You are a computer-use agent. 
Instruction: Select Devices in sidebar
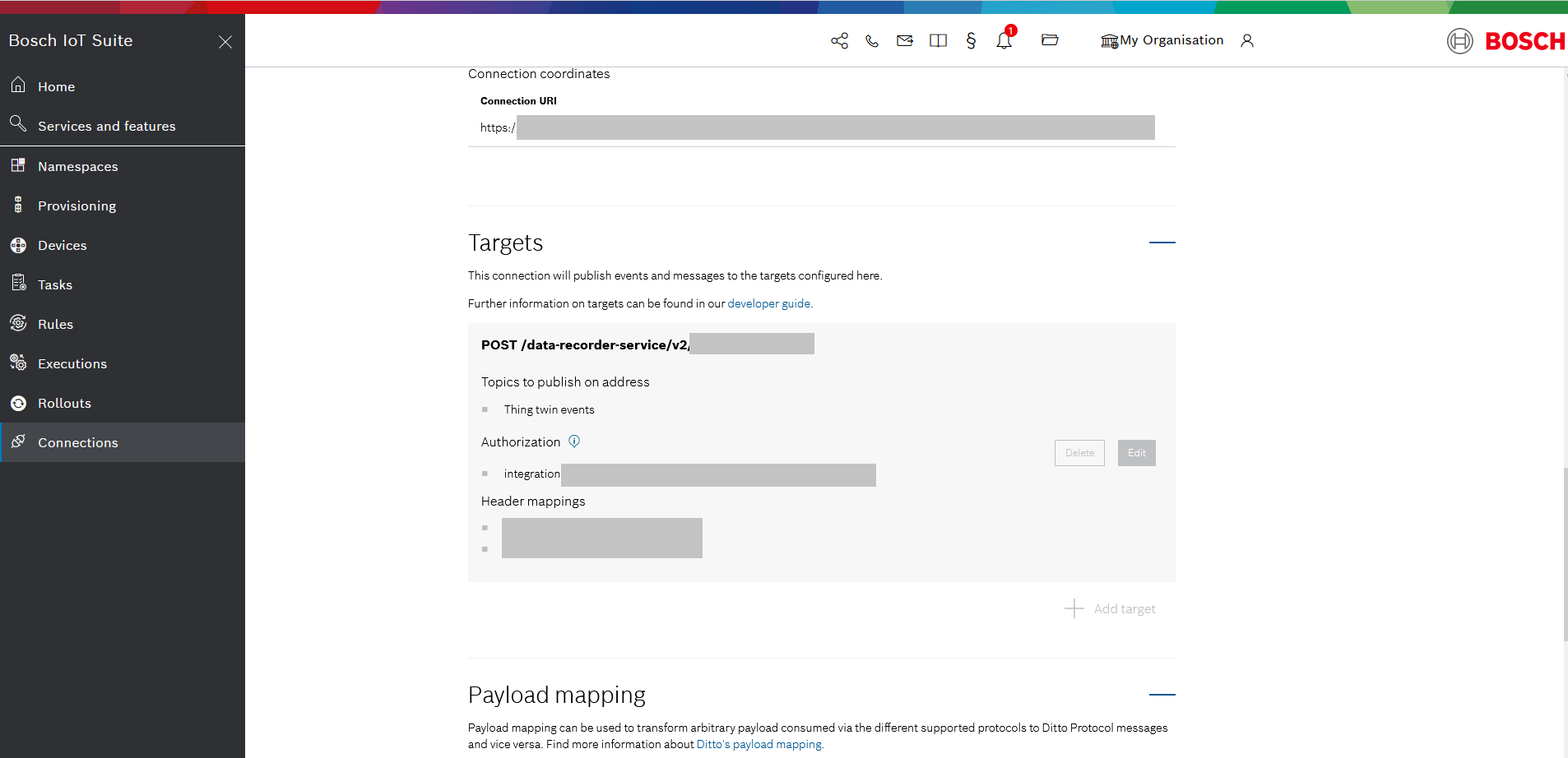coord(123,245)
